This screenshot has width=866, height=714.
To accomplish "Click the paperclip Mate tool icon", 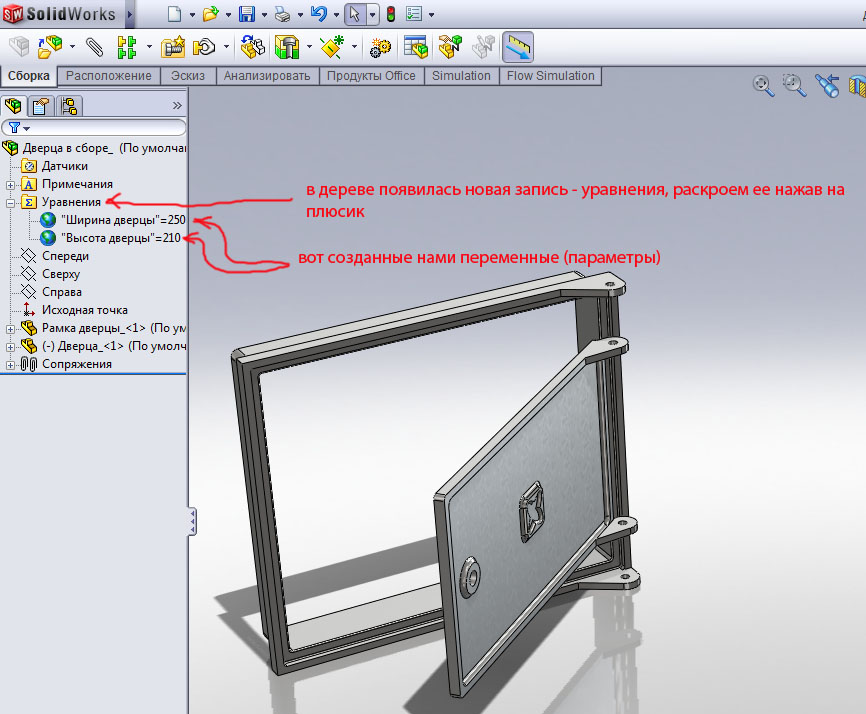I will coord(94,47).
